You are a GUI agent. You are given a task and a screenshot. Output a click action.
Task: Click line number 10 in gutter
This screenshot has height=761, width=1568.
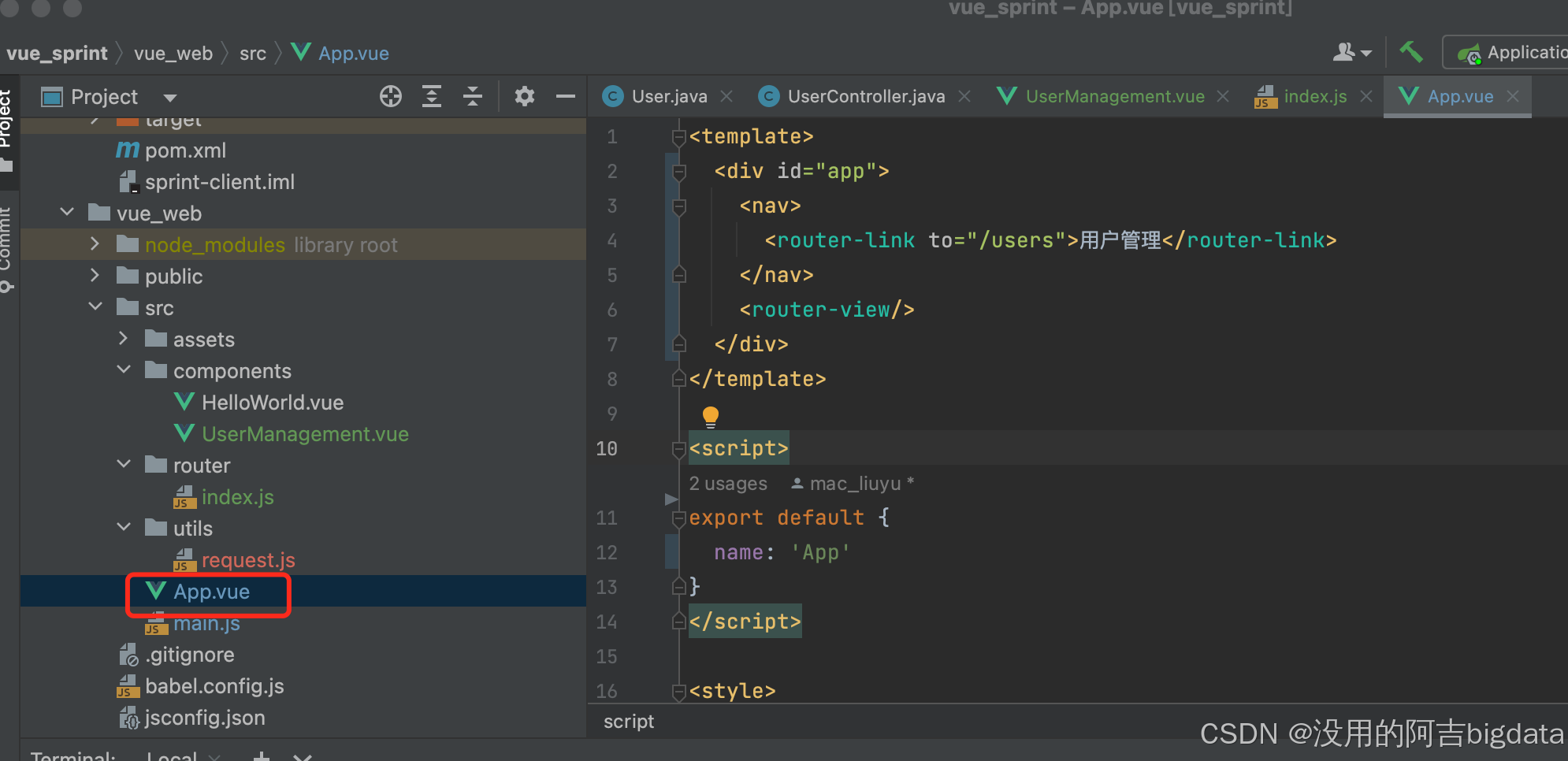click(x=607, y=448)
